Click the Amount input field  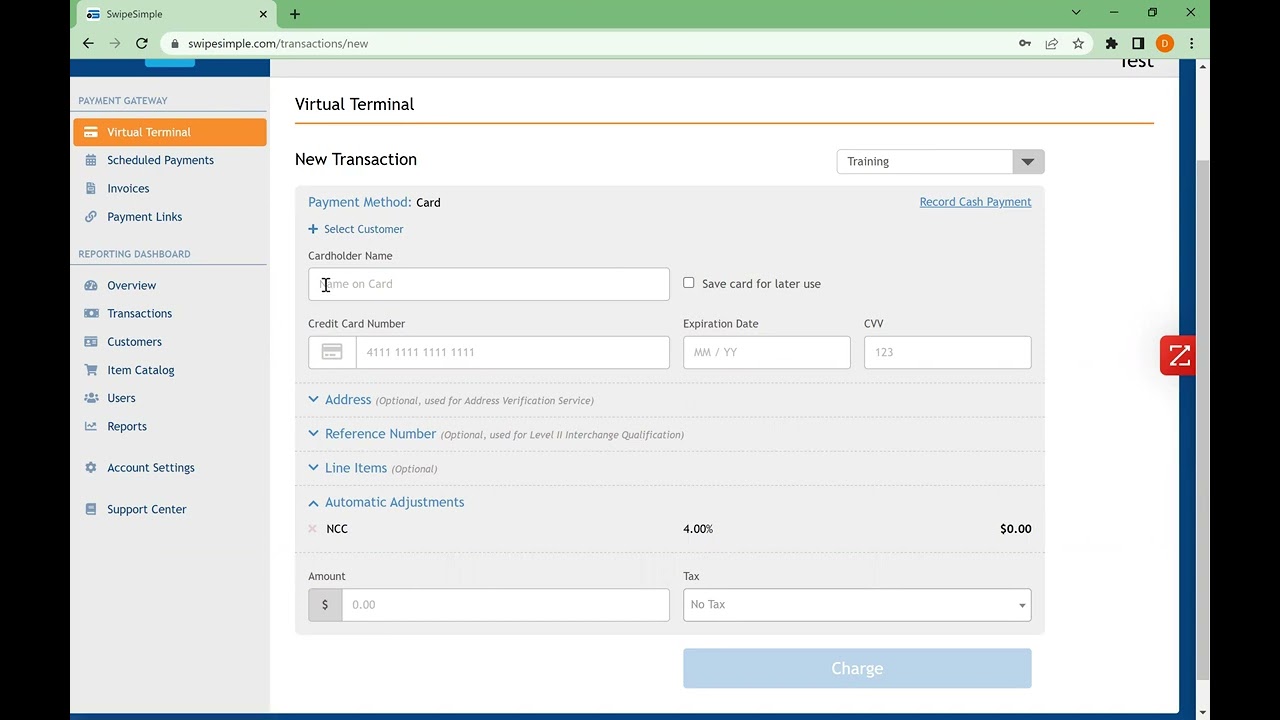pos(505,604)
